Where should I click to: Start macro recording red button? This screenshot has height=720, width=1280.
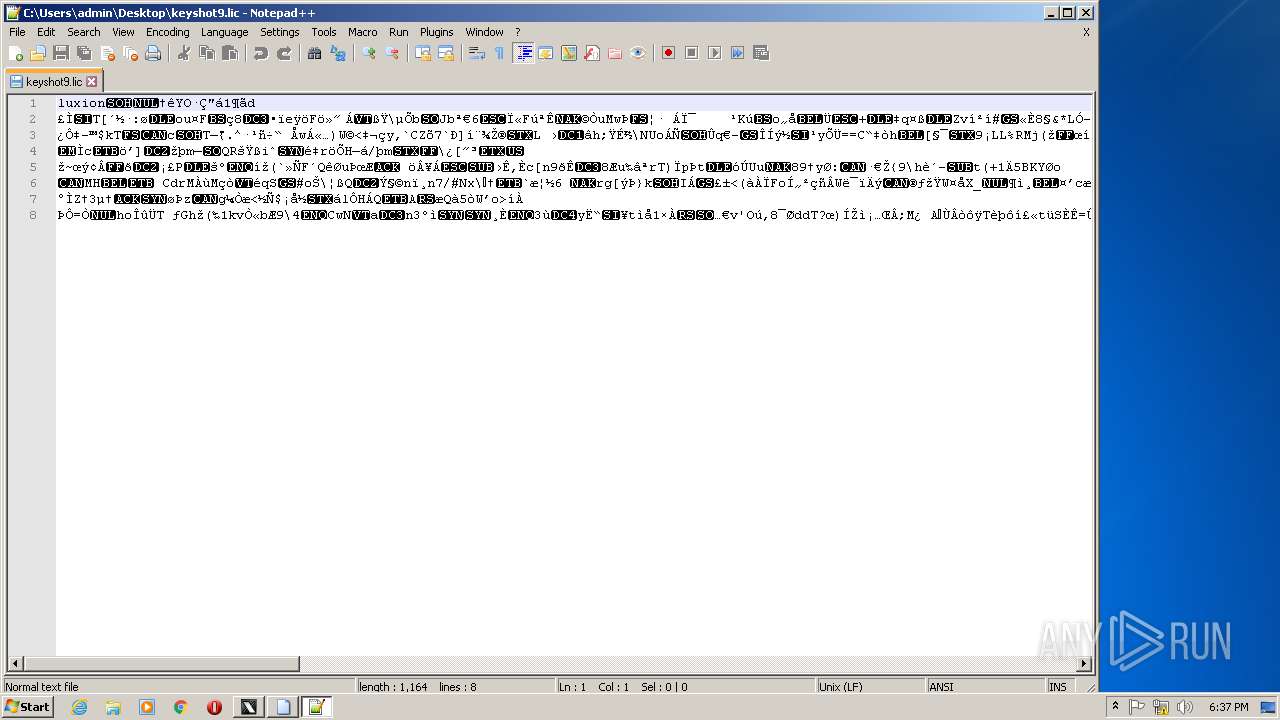pyautogui.click(x=668, y=53)
